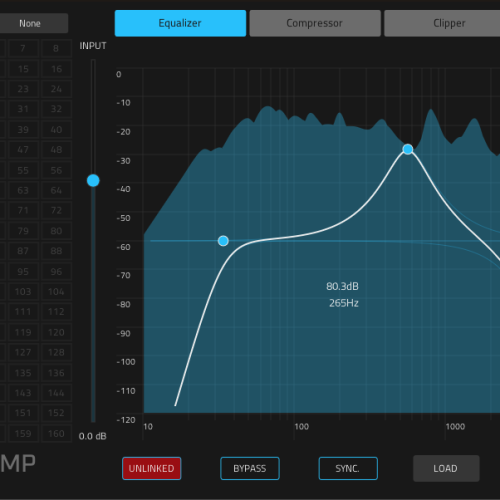
Task: Select channel 48
Action: pyautogui.click(x=56, y=150)
